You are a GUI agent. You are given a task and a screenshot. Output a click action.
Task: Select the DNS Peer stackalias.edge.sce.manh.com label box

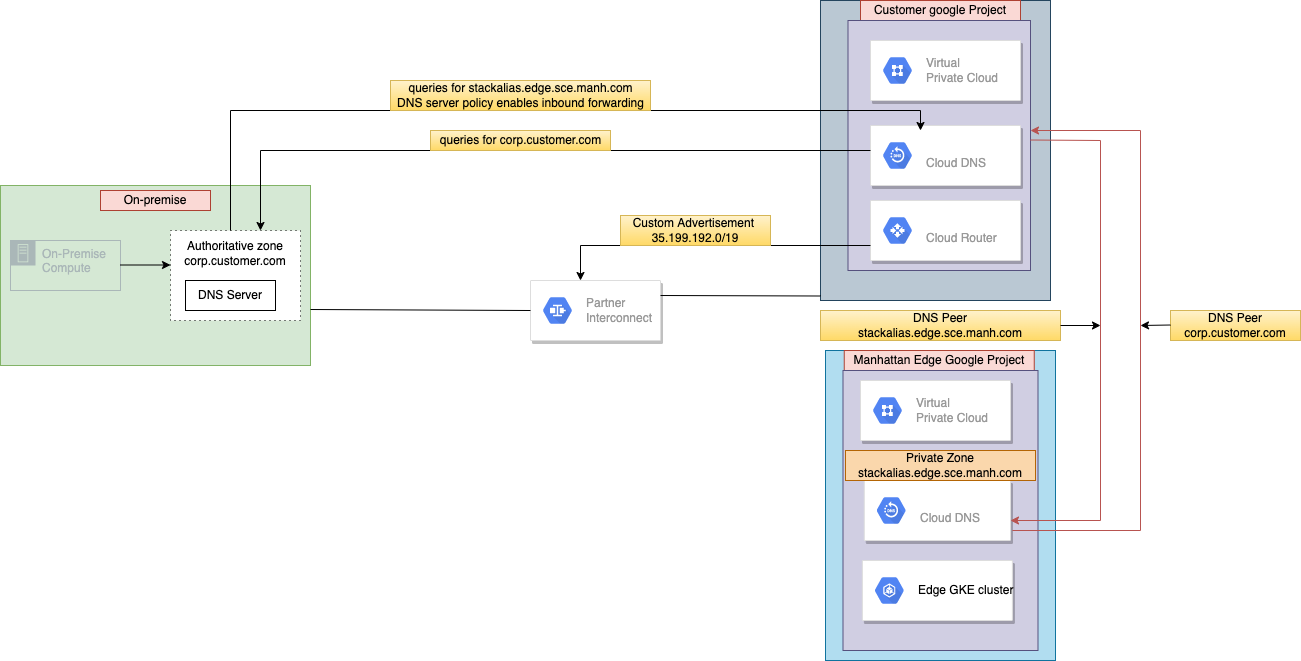coord(940,325)
